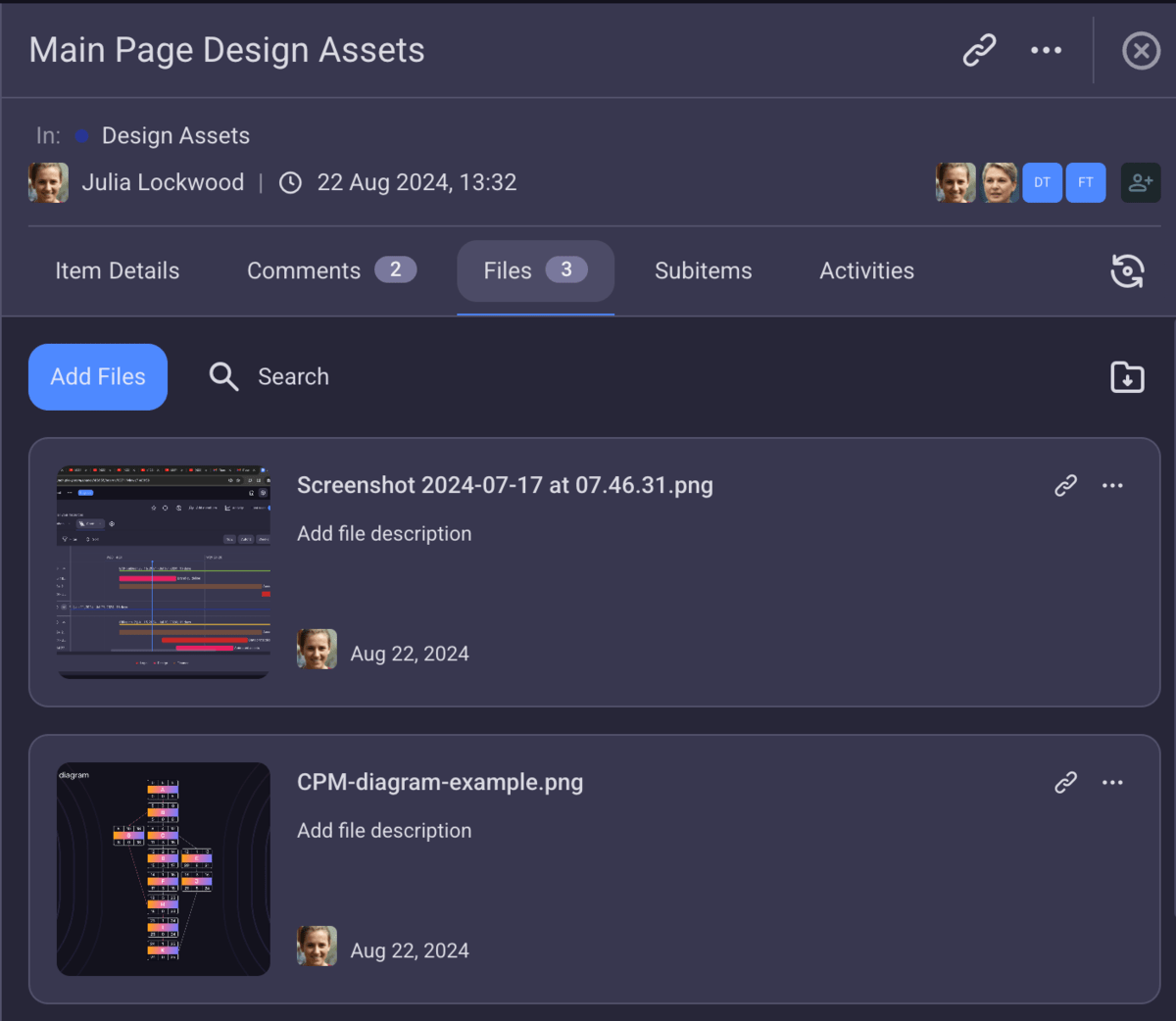Select the search icon next to Add Files
The height and width of the screenshot is (1021, 1176).
coord(223,376)
